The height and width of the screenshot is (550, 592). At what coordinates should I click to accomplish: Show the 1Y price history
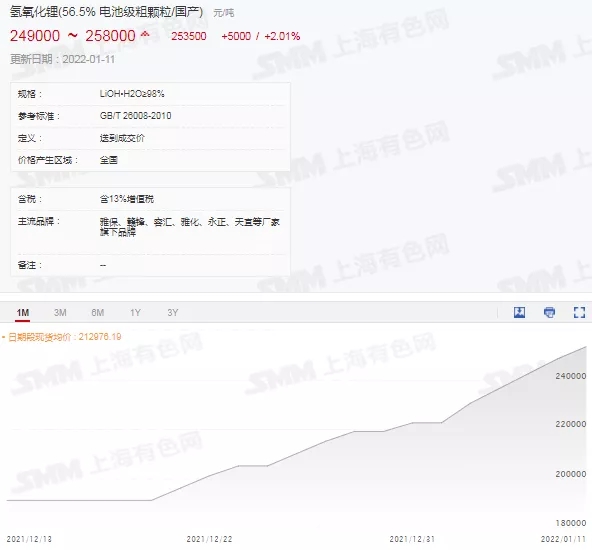click(135, 313)
